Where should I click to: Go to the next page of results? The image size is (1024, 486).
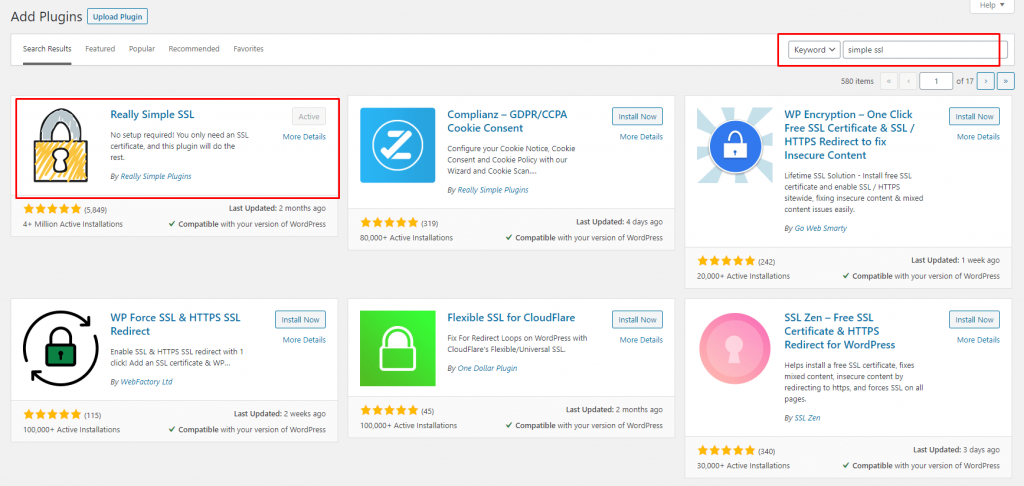click(985, 81)
